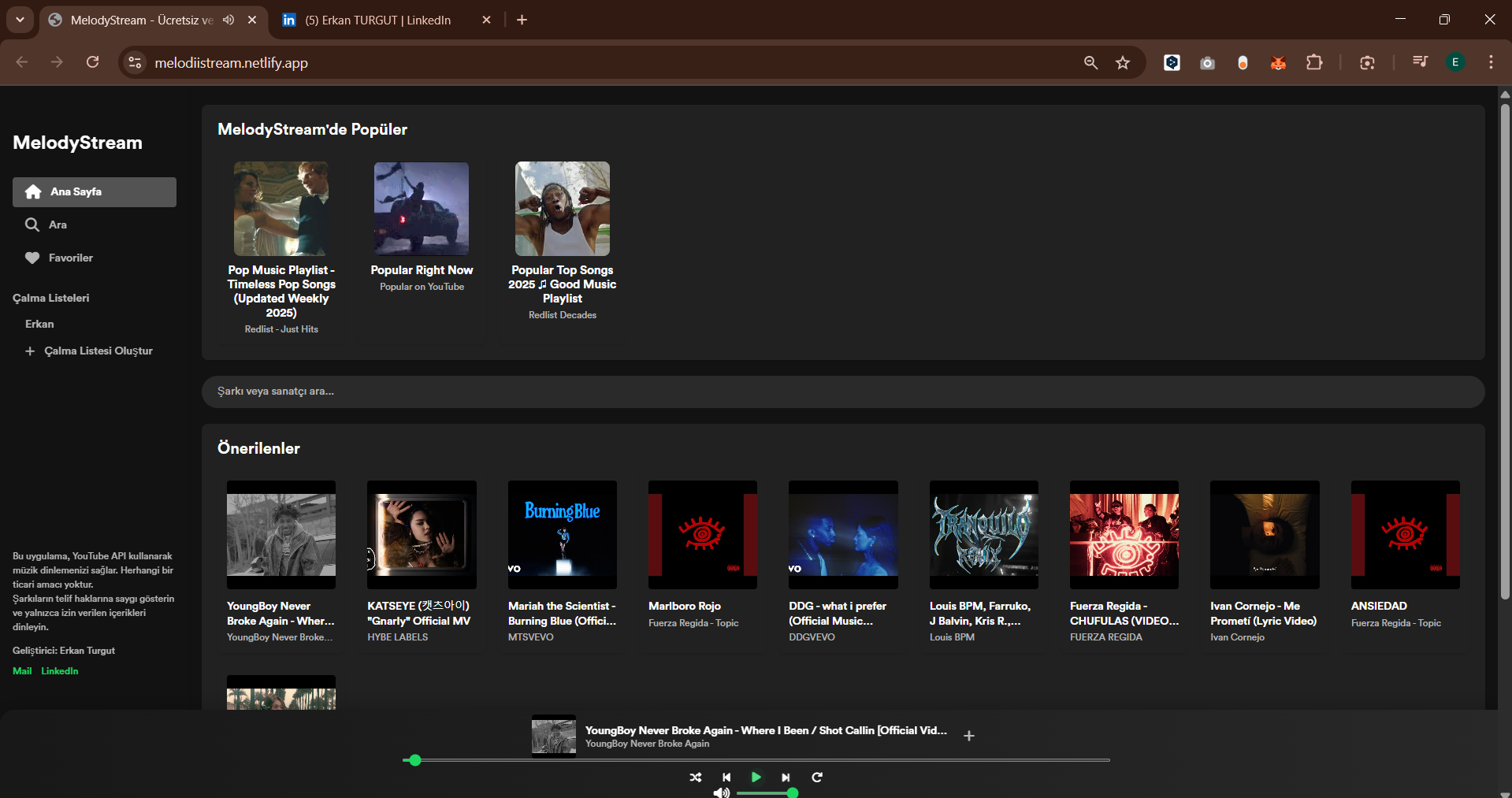Skip to the previous track
Image resolution: width=1512 pixels, height=798 pixels.
pos(726,778)
